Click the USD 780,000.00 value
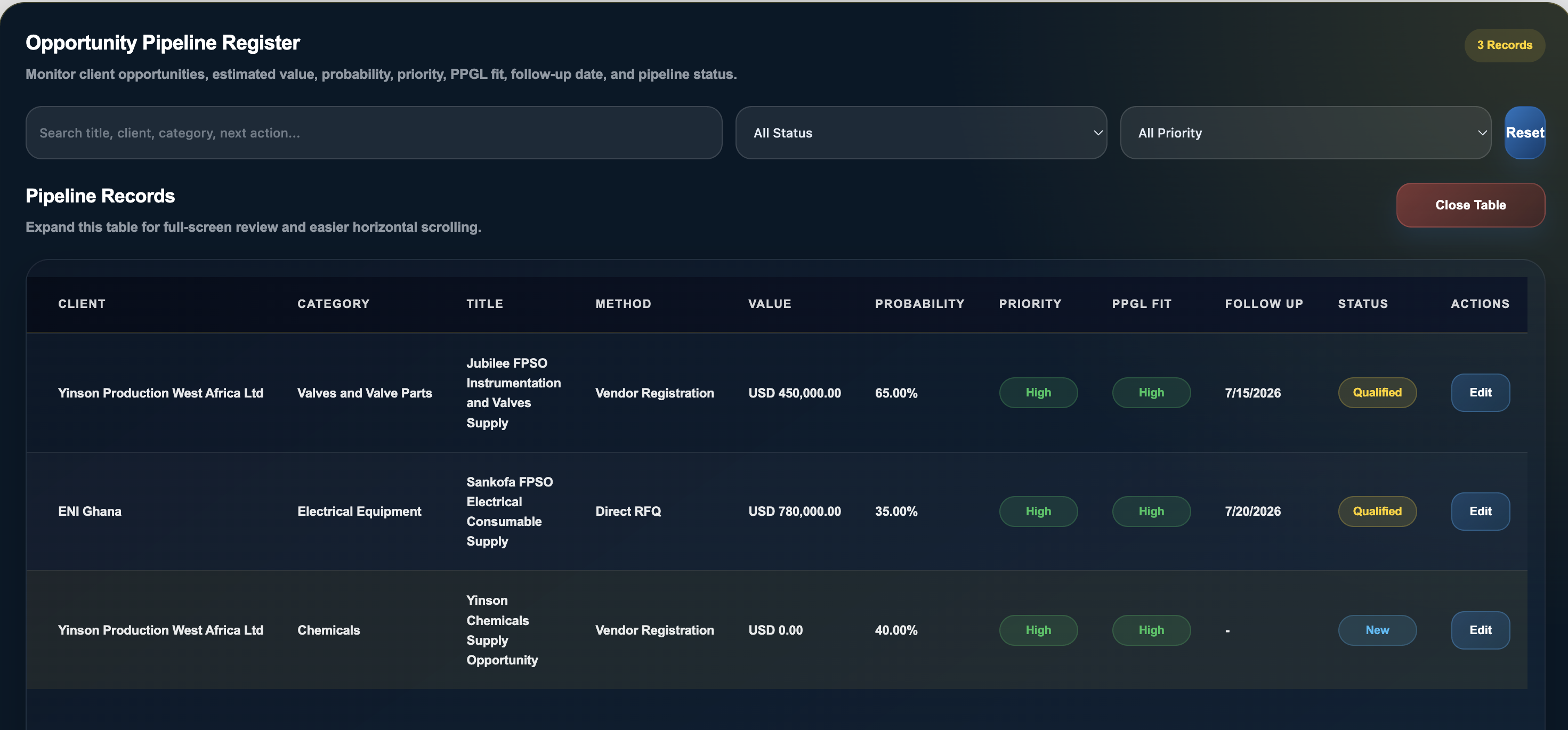1568x730 pixels. (x=795, y=511)
